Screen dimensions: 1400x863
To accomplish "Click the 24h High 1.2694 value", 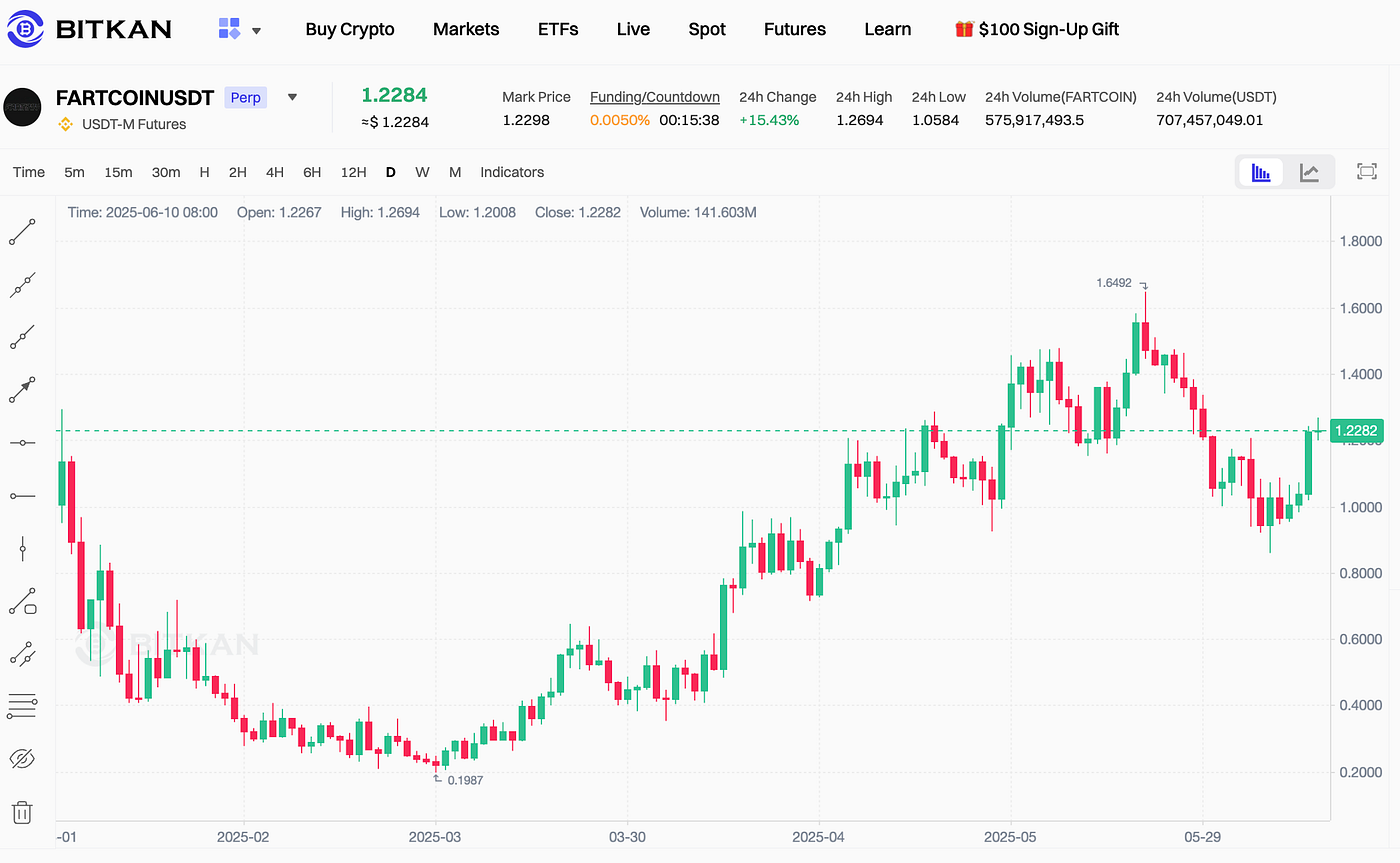I will click(860, 120).
